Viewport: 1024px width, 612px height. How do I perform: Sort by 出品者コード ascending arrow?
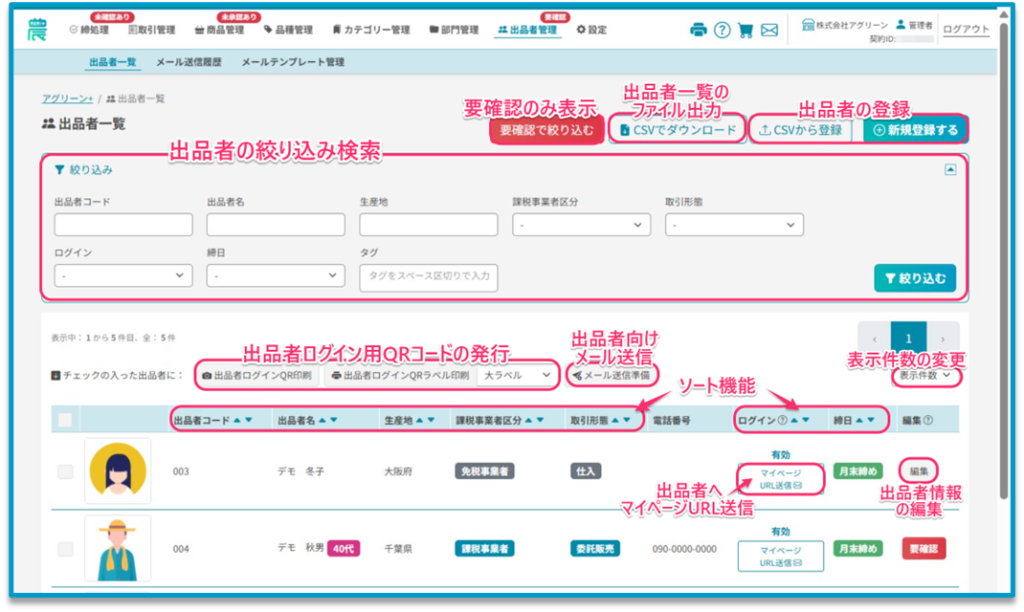pyautogui.click(x=236, y=421)
